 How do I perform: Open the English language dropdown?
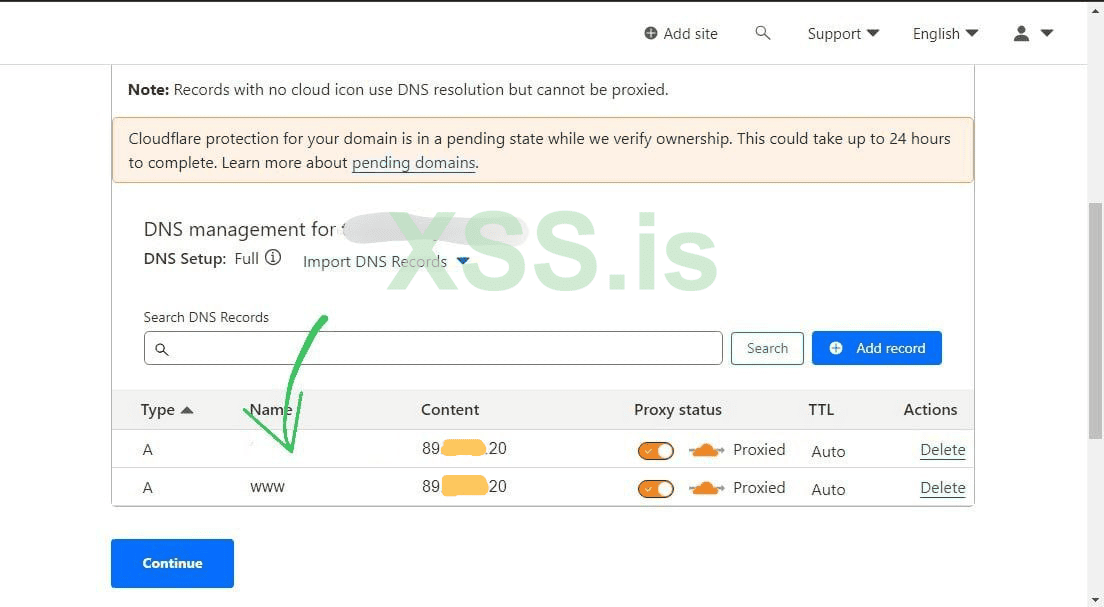coord(945,33)
